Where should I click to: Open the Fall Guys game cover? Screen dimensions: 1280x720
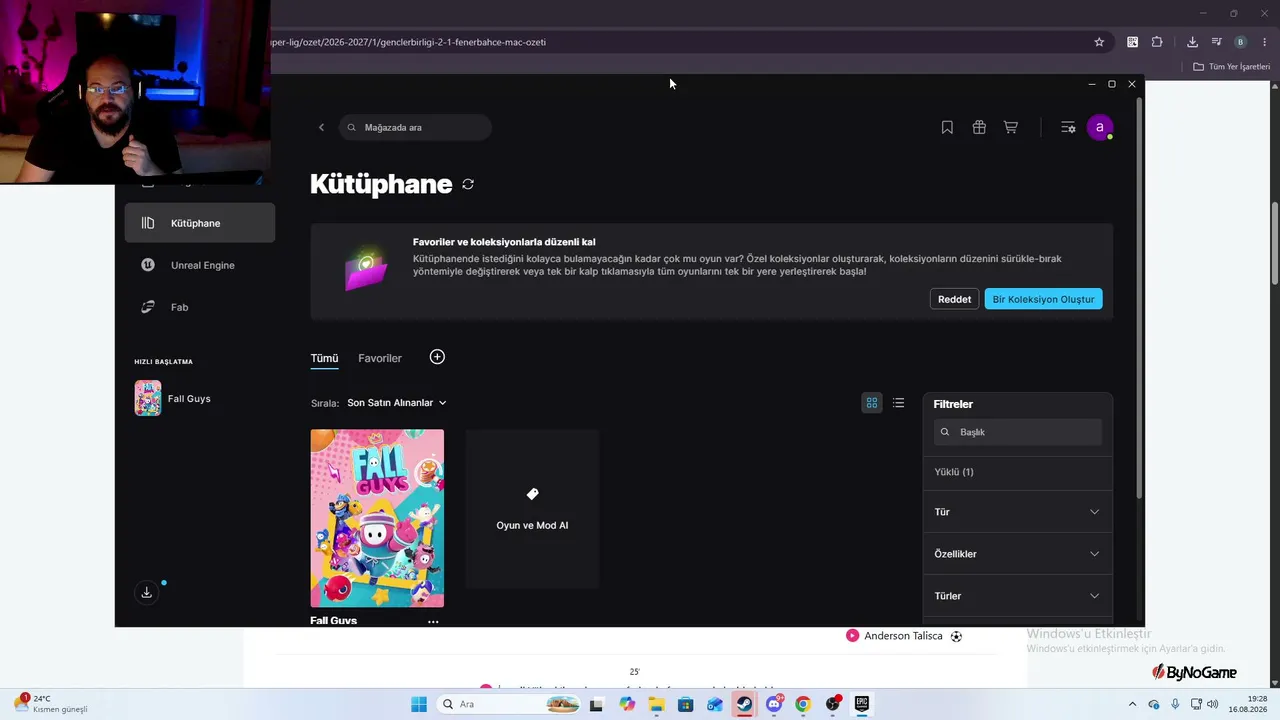pos(377,518)
